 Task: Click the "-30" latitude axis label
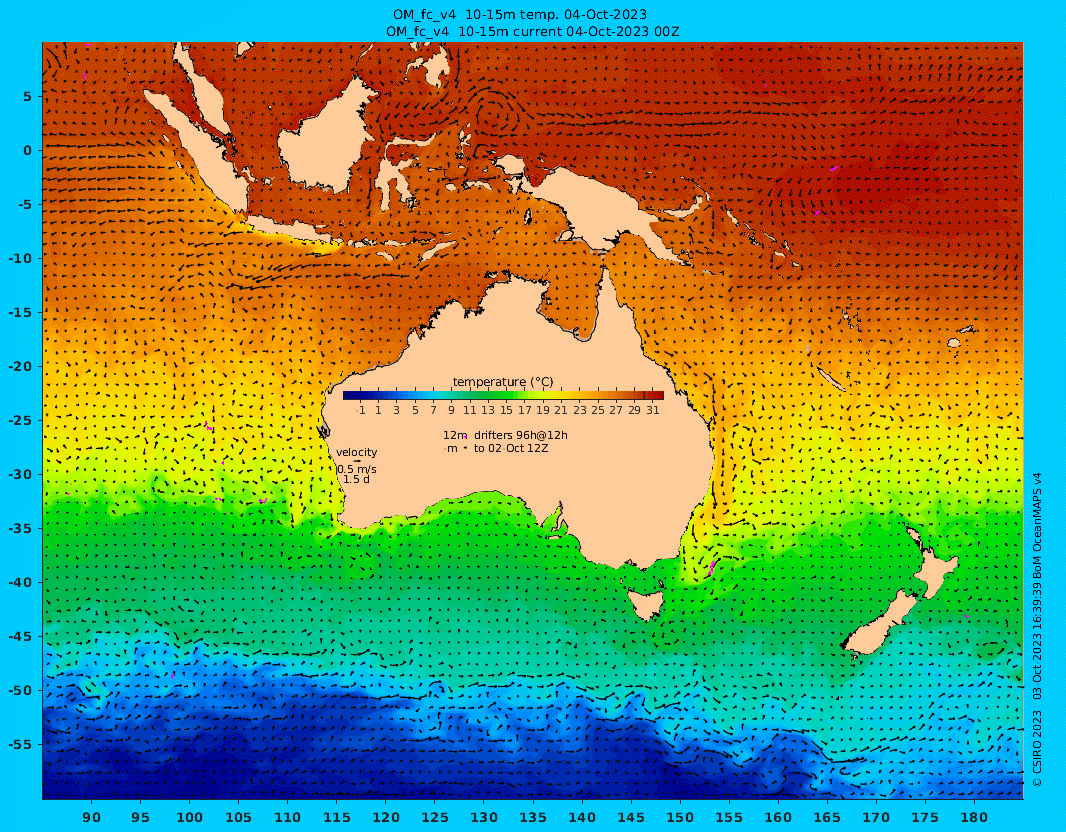click(20, 474)
